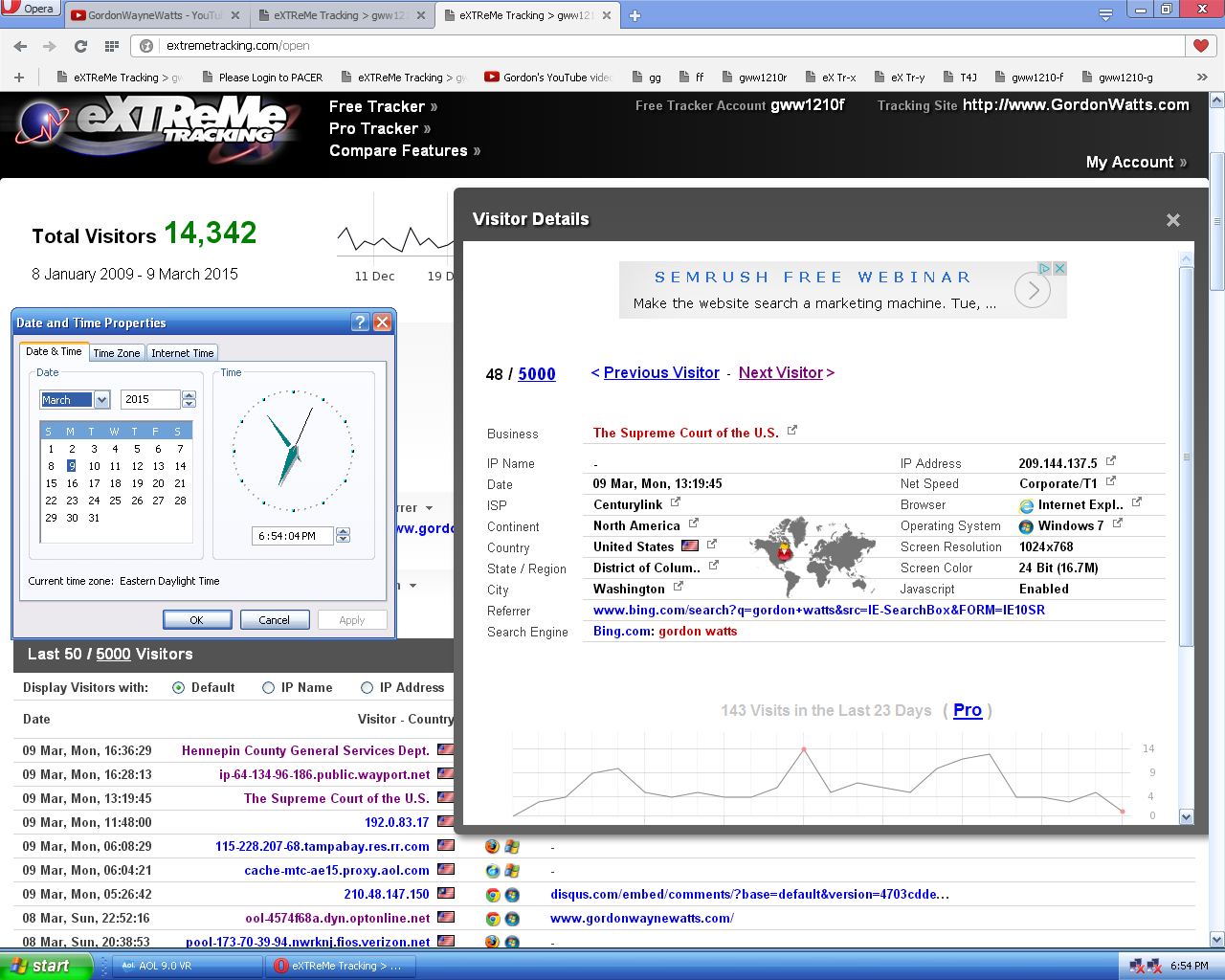This screenshot has height=980, width=1225.
Task: Open the Next Visitor link
Action: [781, 372]
